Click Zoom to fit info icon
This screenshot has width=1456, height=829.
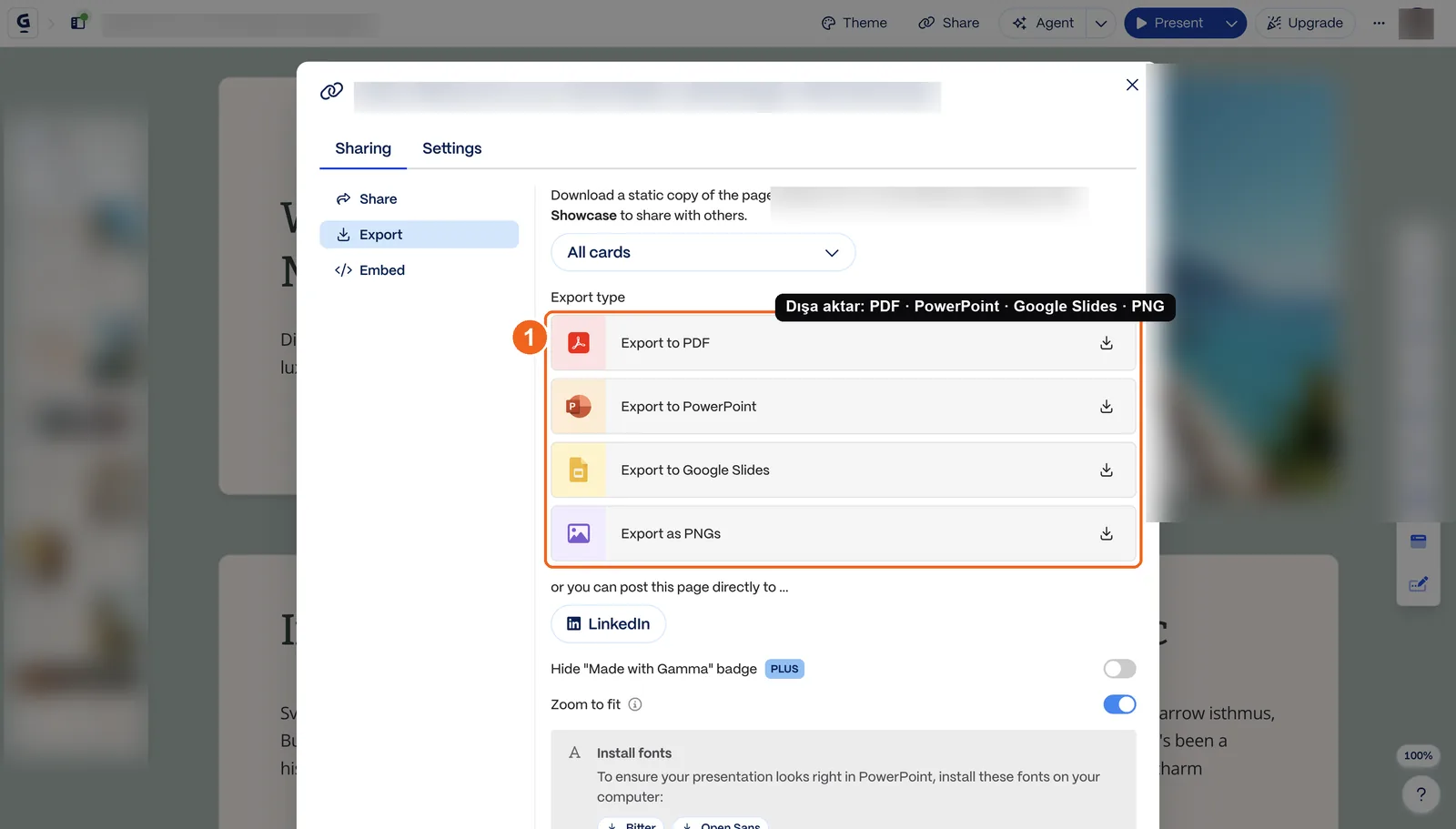pos(635,704)
